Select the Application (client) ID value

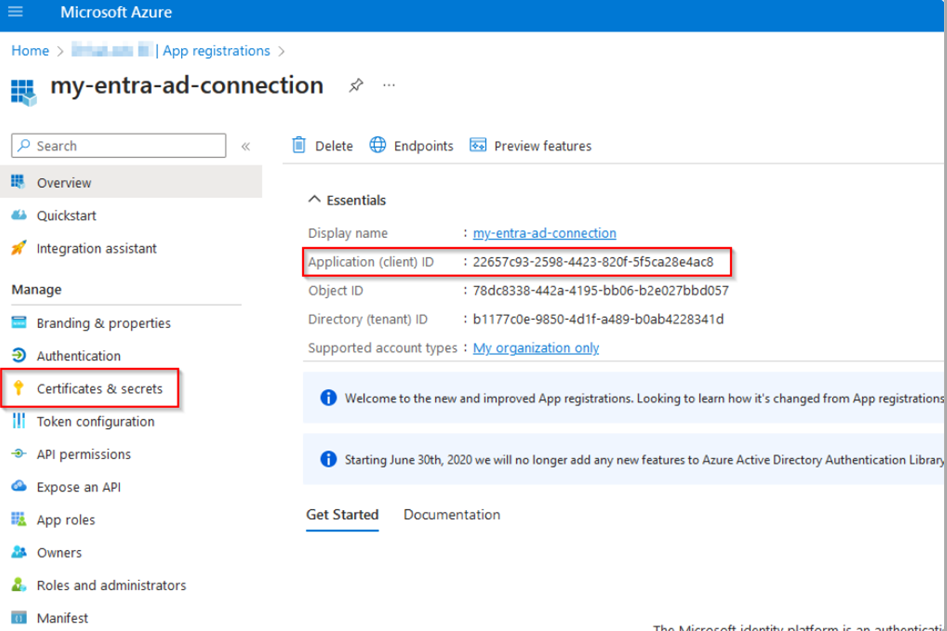tap(592, 262)
